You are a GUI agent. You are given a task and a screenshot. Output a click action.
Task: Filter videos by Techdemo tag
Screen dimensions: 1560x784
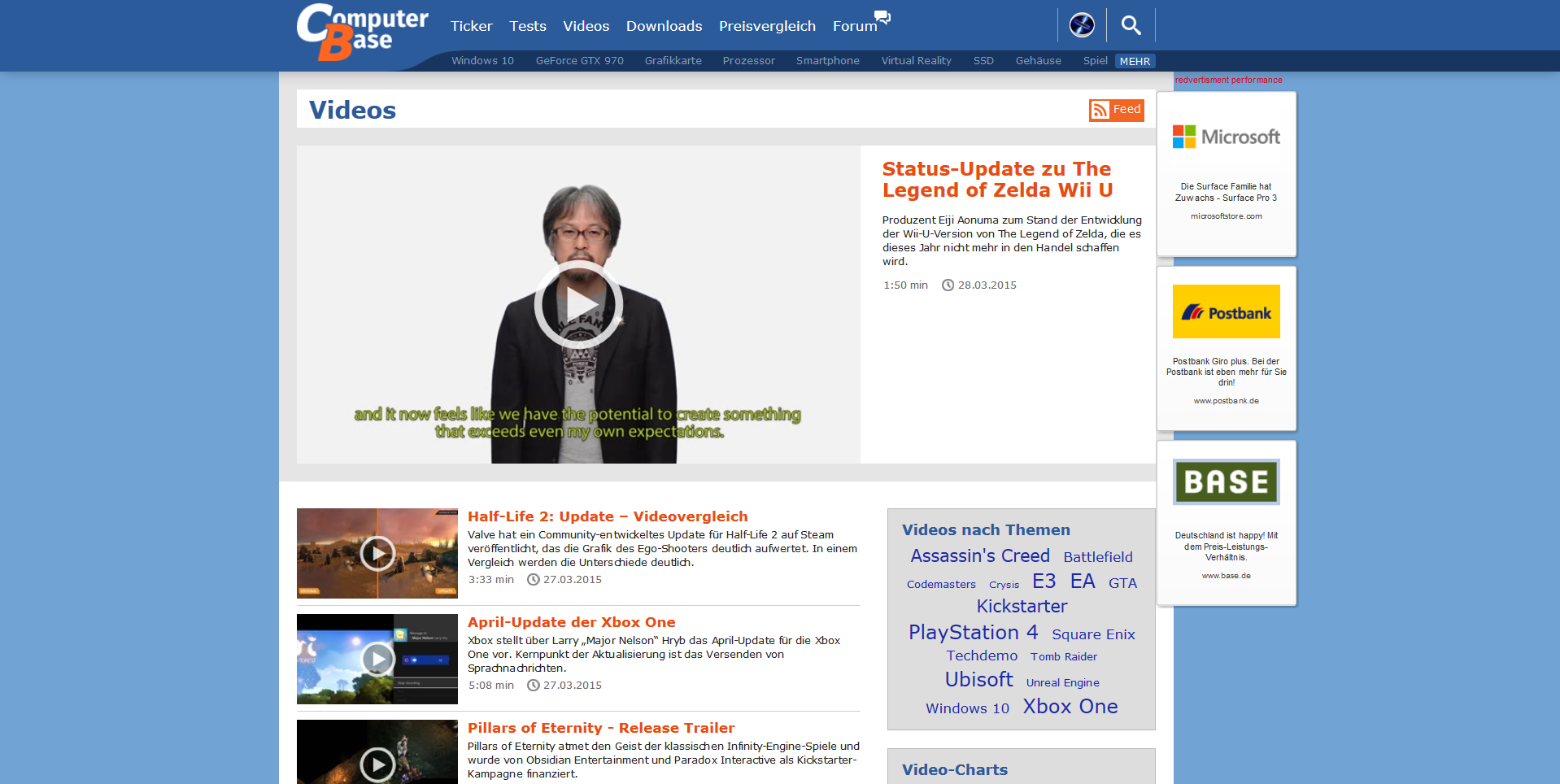pyautogui.click(x=982, y=656)
